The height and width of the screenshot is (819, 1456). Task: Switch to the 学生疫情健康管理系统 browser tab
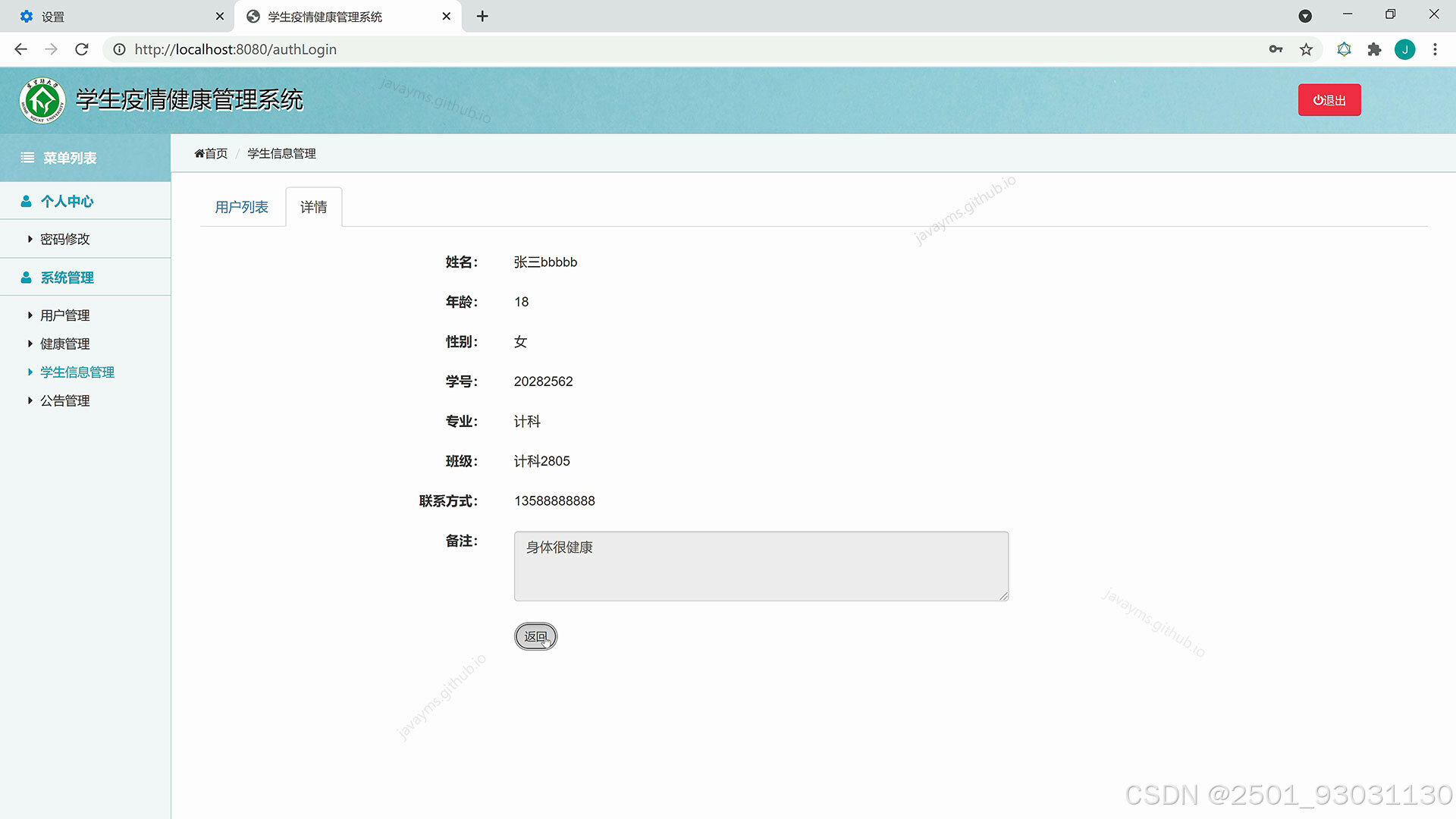tap(348, 16)
